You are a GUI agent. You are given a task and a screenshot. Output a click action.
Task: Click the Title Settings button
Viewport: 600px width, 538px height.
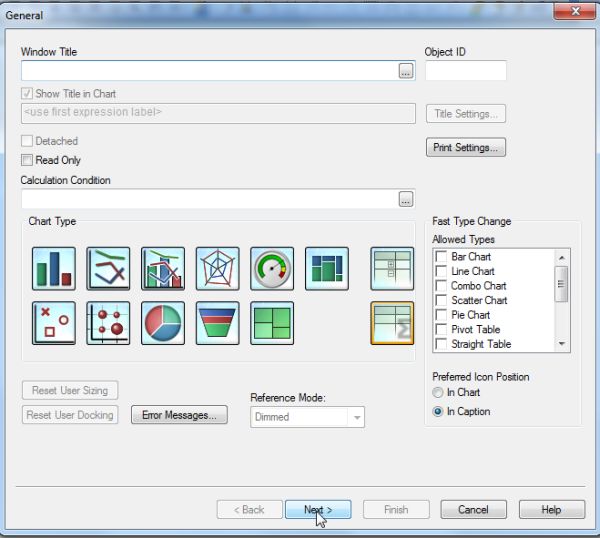[466, 114]
